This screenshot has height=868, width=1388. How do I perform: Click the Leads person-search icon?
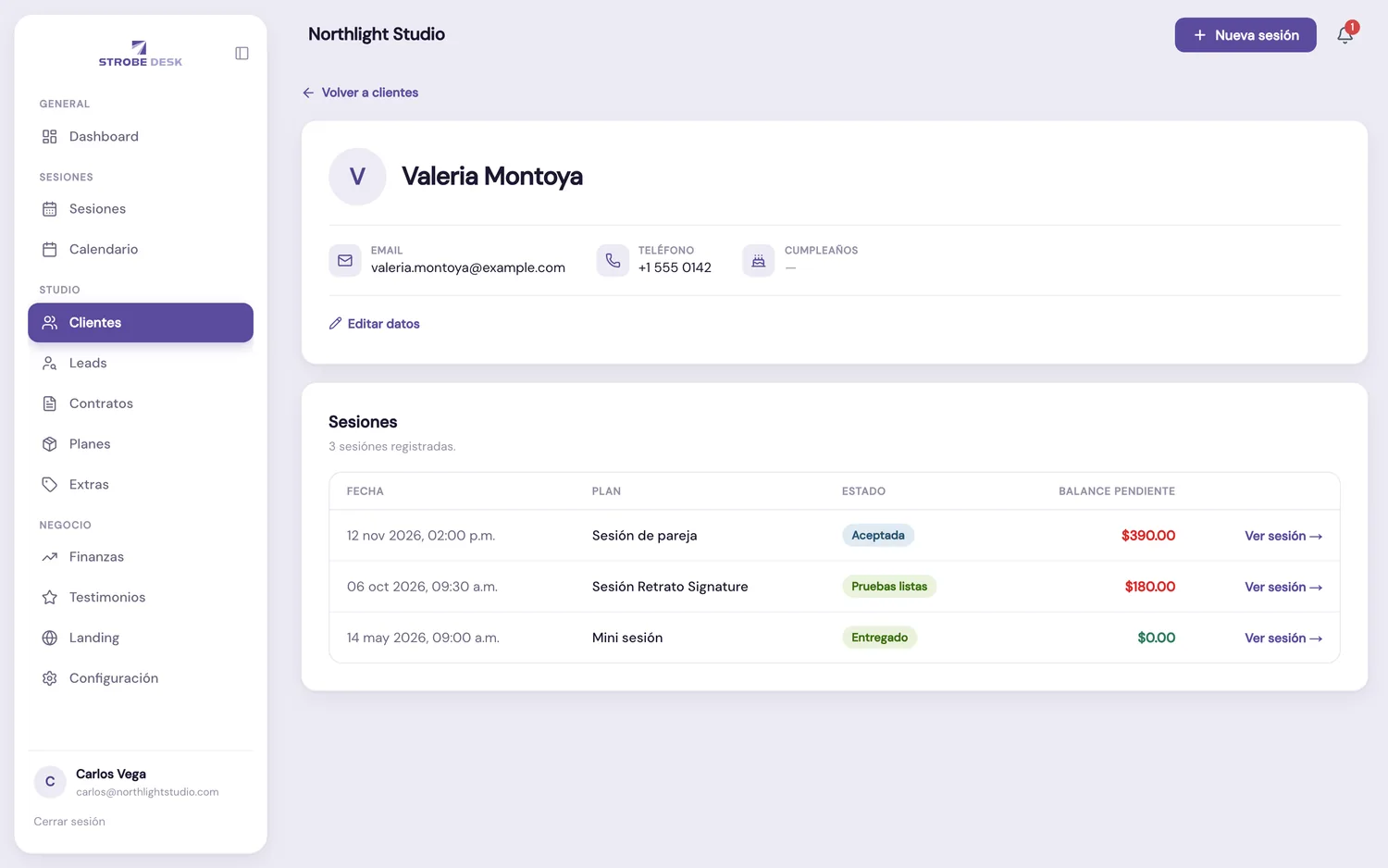tap(50, 364)
